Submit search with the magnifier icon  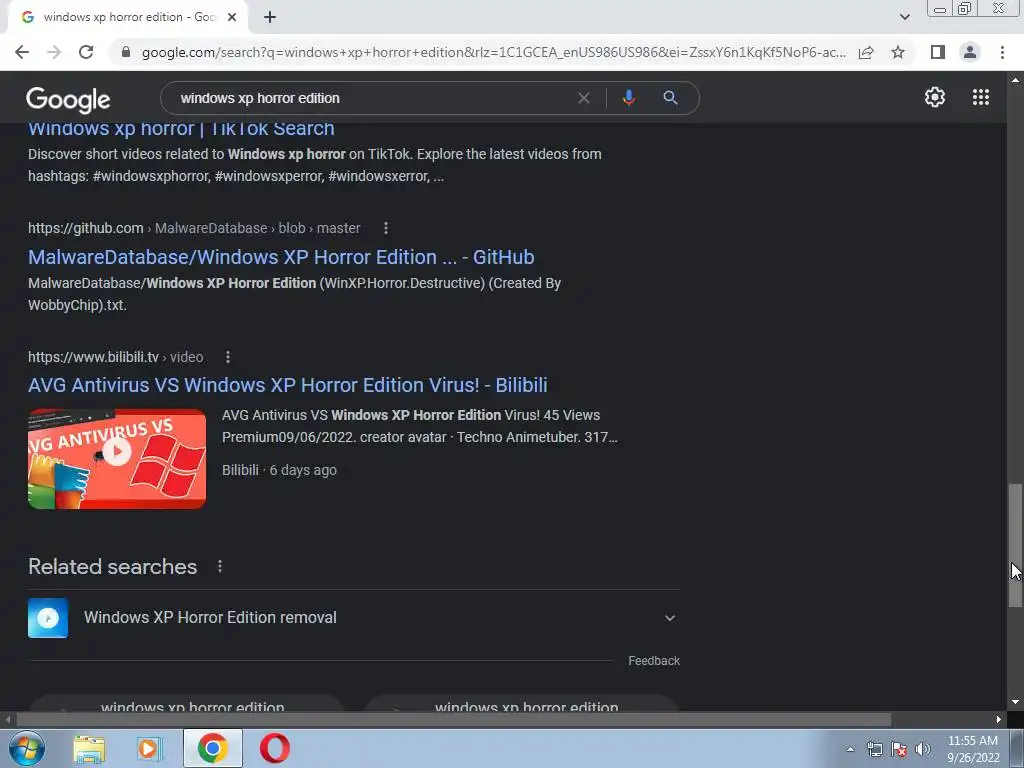(x=670, y=98)
